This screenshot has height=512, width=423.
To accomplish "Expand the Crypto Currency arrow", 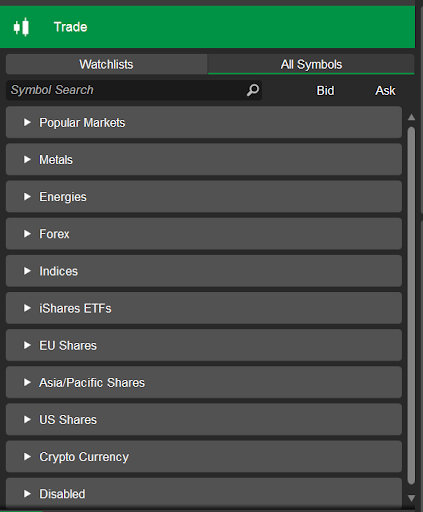I will click(x=27, y=457).
